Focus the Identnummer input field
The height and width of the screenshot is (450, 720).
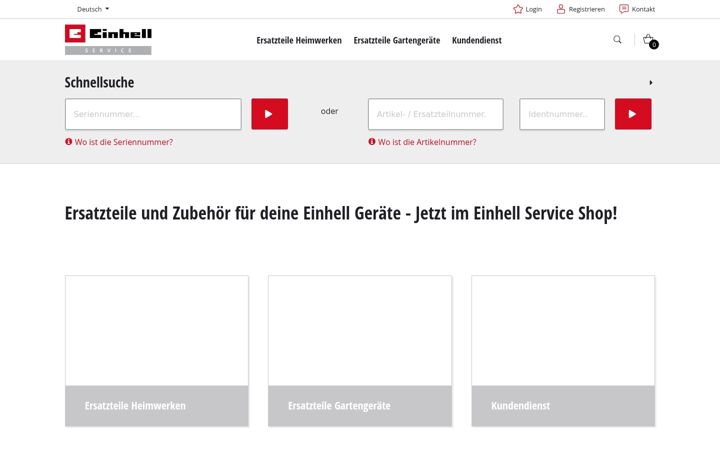562,114
